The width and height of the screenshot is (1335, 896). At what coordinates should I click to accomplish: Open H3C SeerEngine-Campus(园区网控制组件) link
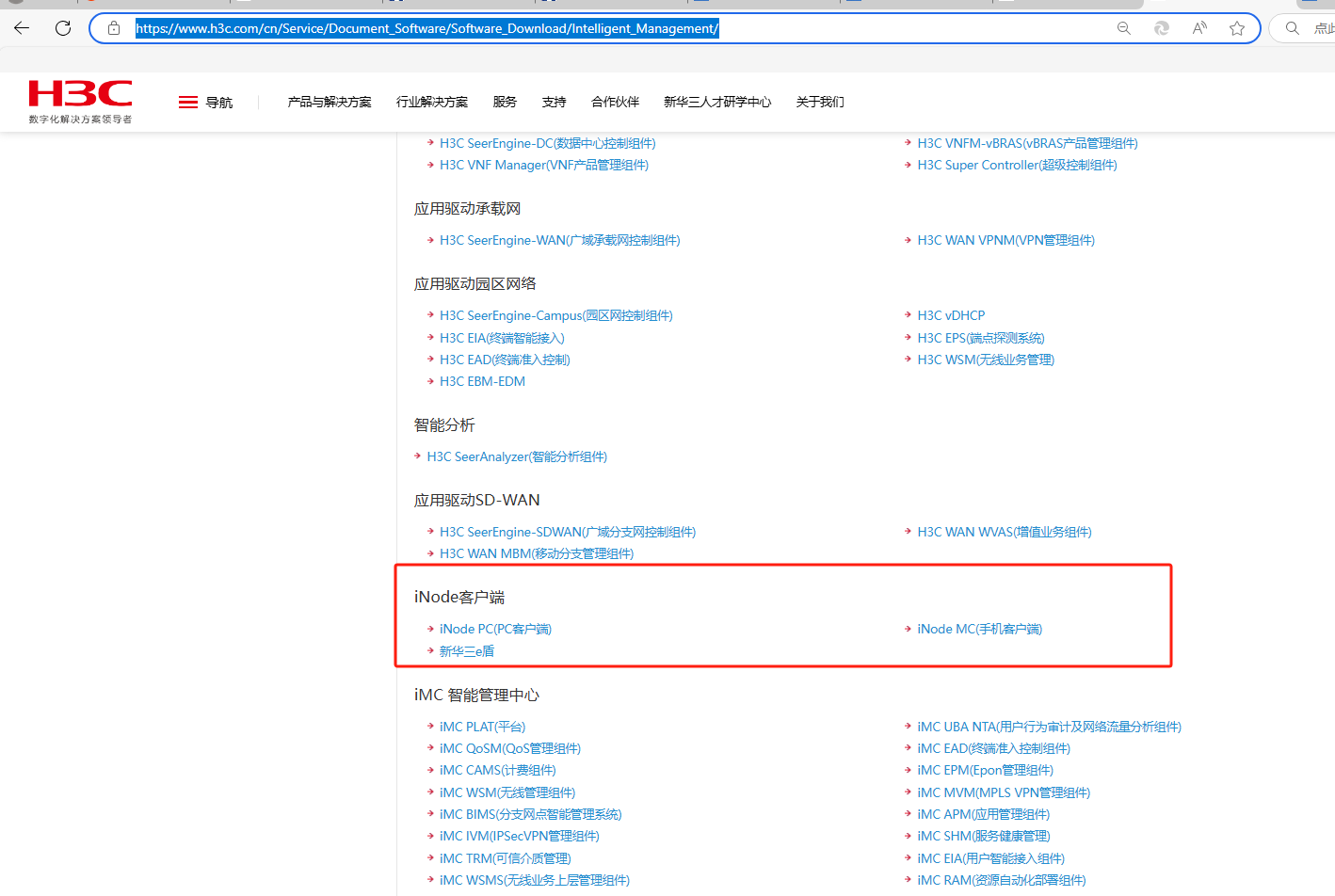point(556,315)
